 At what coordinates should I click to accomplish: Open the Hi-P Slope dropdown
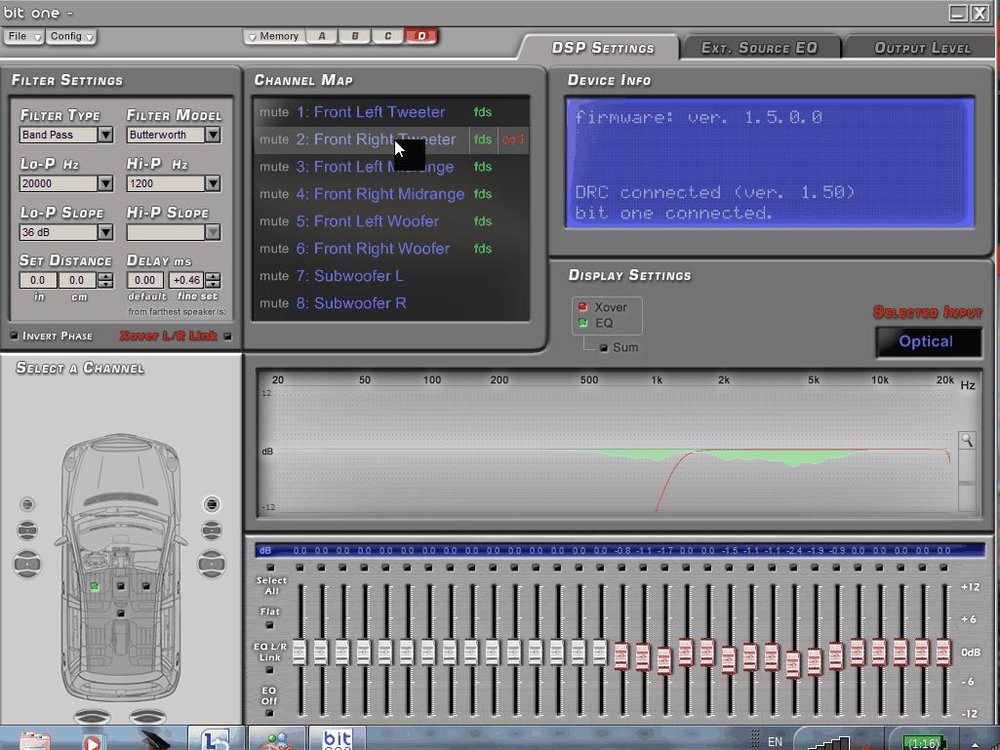213,232
